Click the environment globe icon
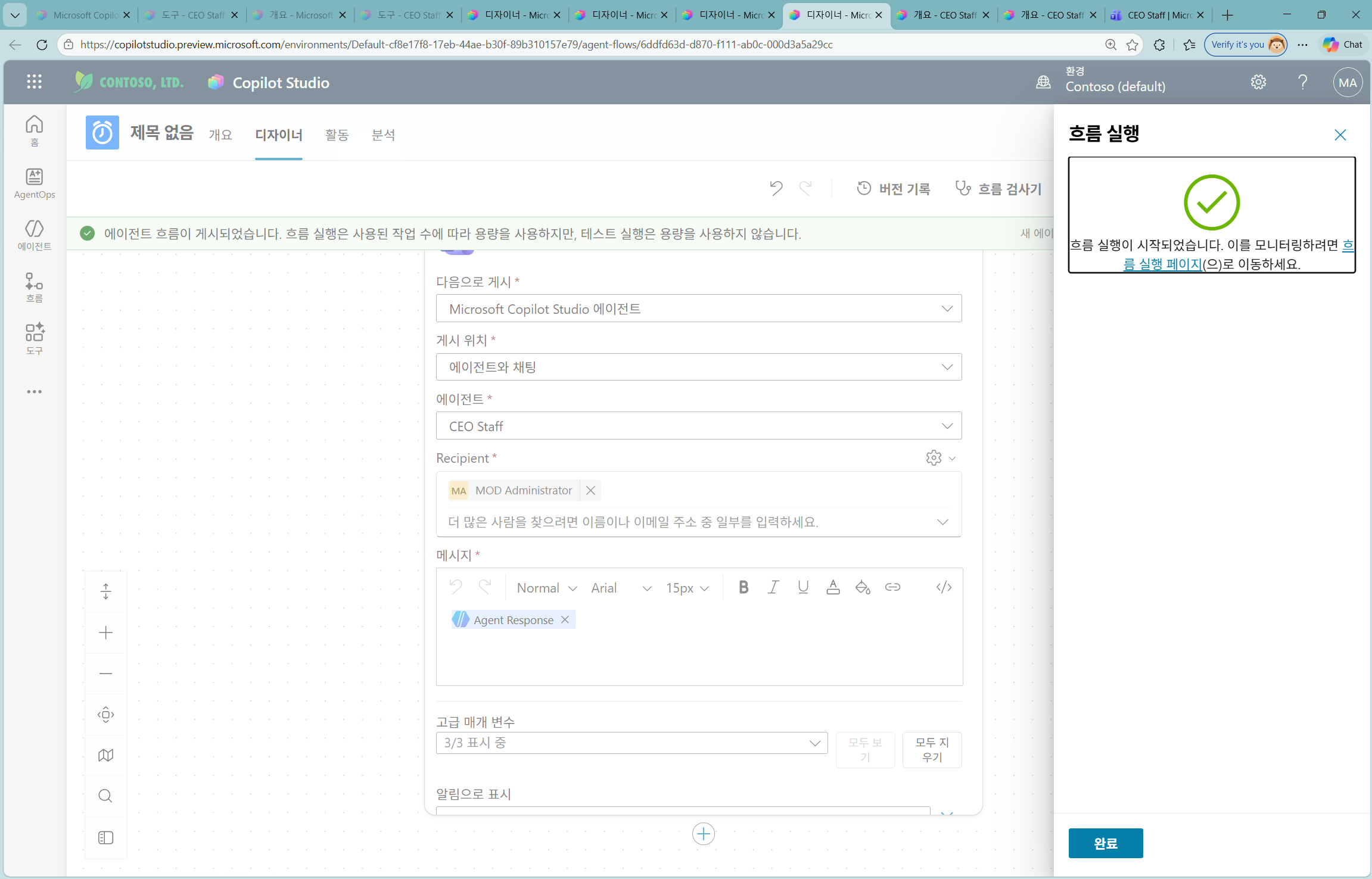Image resolution: width=1372 pixels, height=879 pixels. (1043, 82)
